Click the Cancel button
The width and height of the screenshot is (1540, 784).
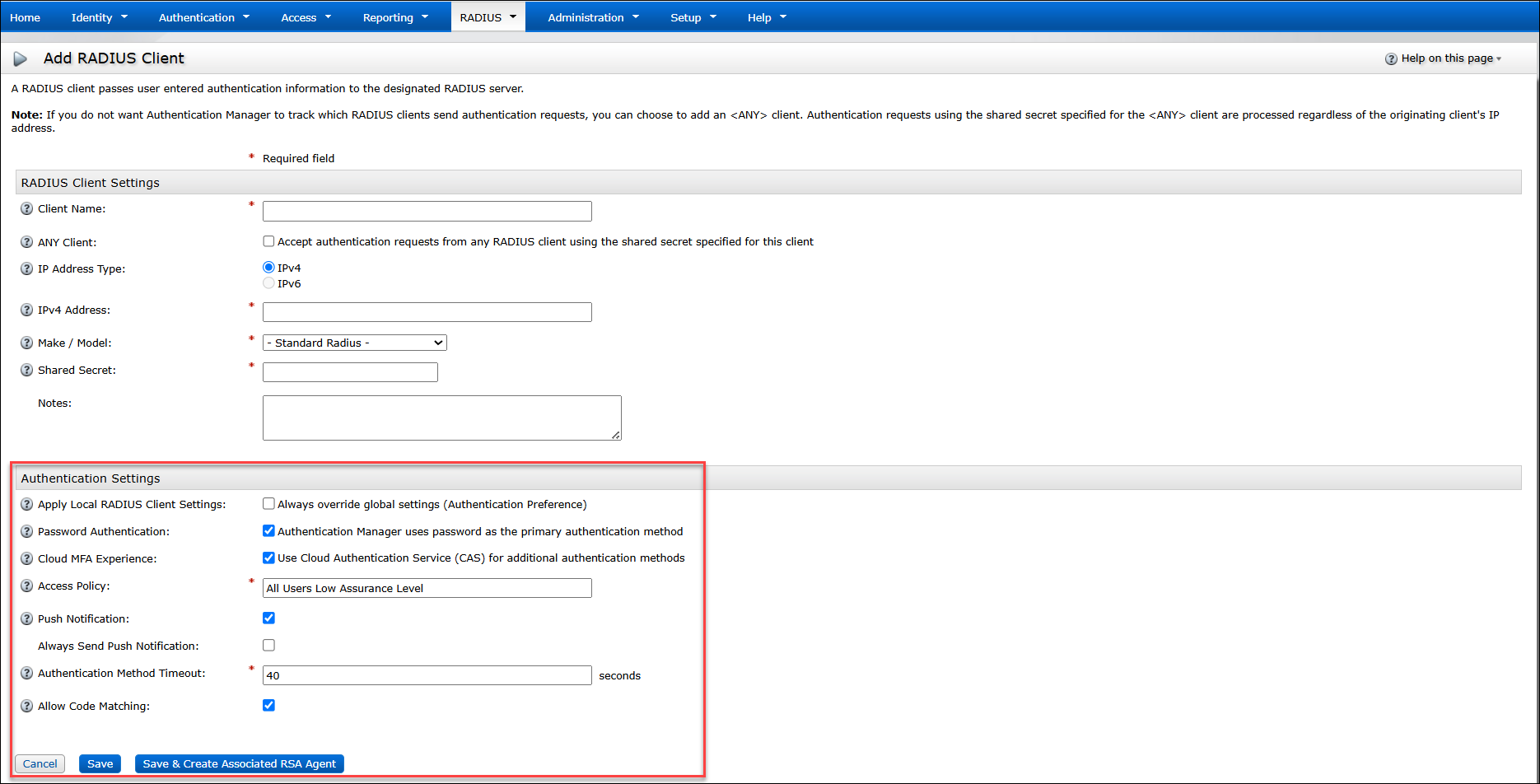pos(40,763)
